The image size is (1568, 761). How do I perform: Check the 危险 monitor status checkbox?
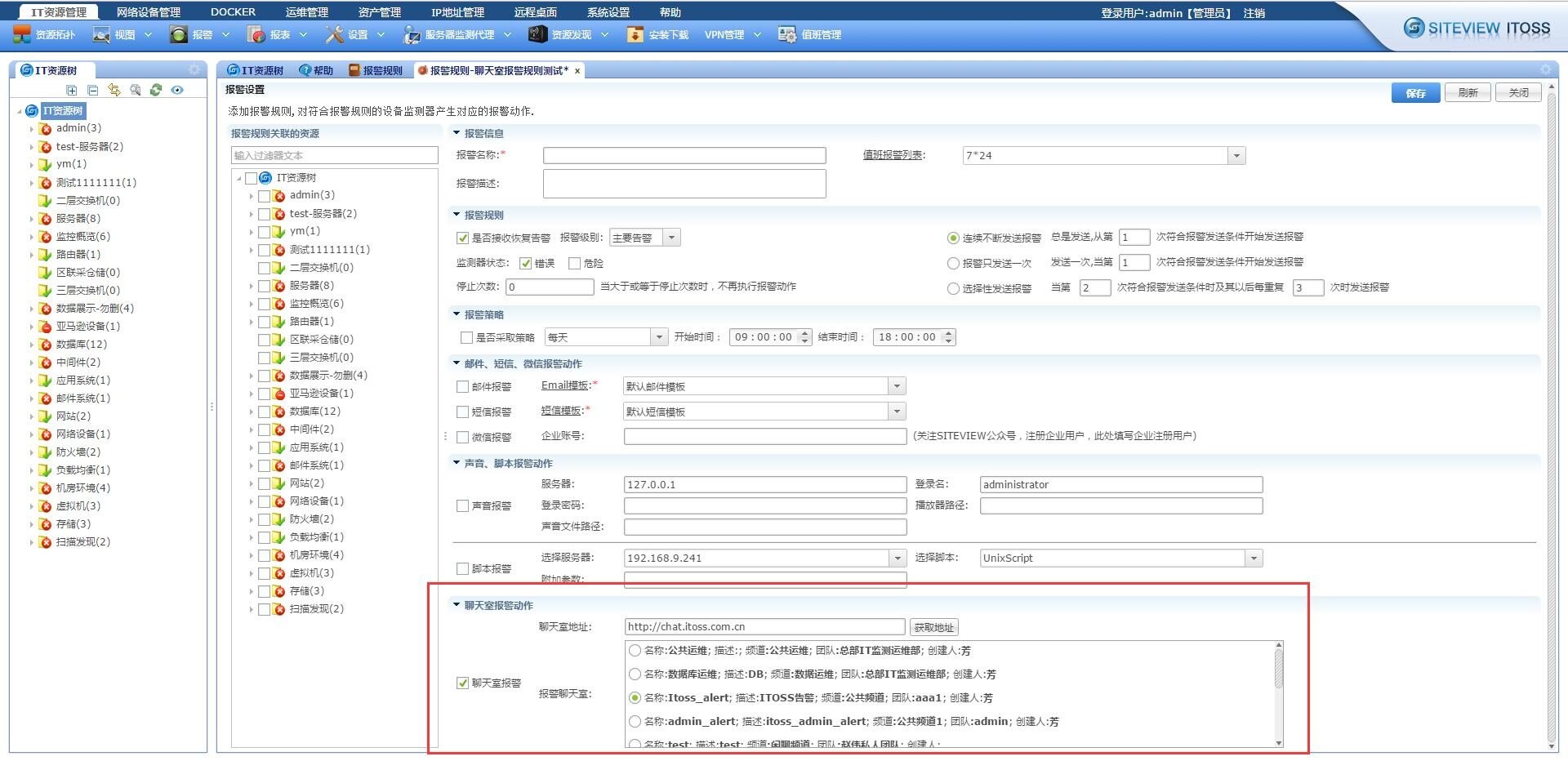pos(574,263)
